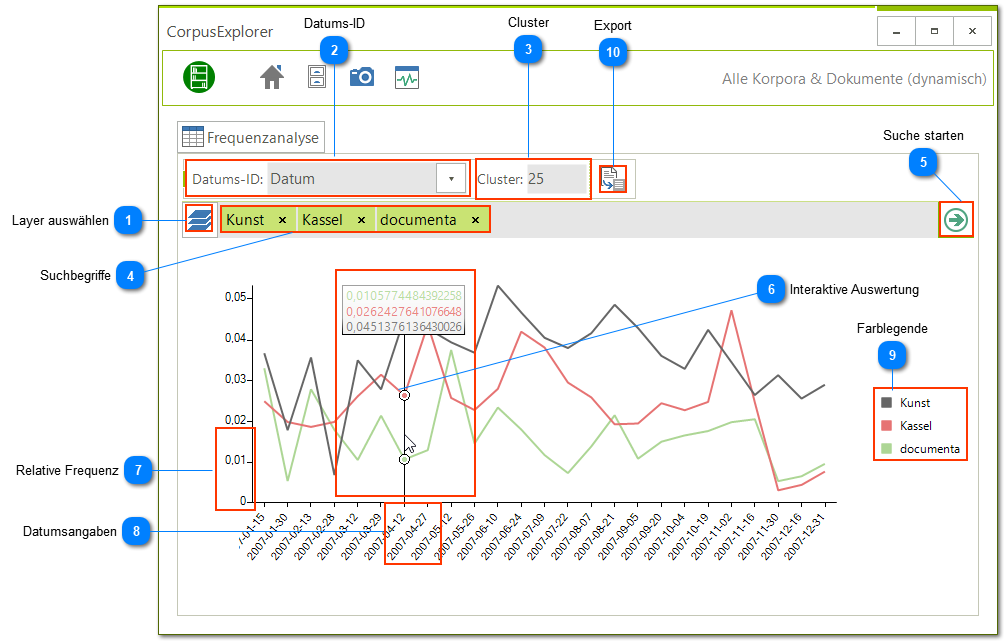Remove the documenta search term
This screenshot has width=1007, height=644.
(x=475, y=220)
